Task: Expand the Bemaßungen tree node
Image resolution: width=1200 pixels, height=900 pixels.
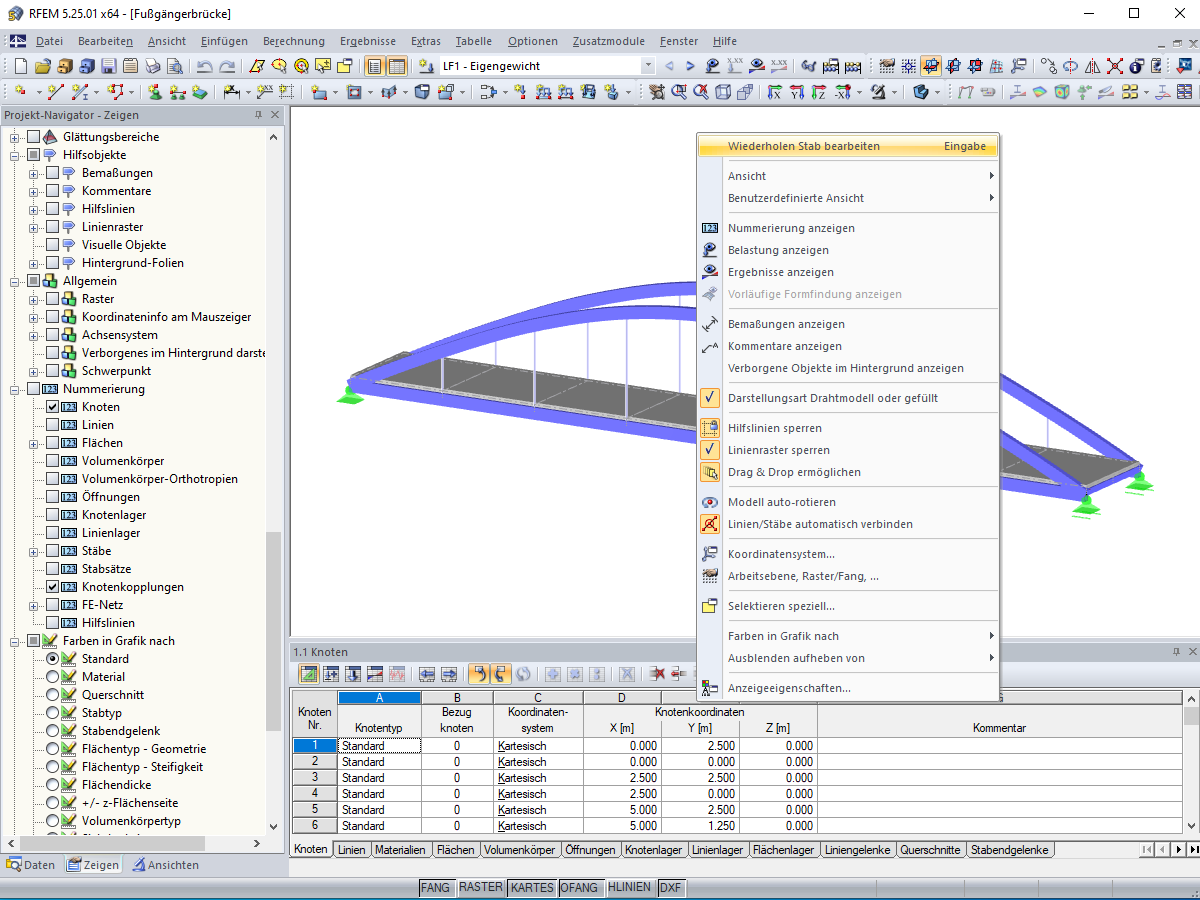Action: coord(34,173)
